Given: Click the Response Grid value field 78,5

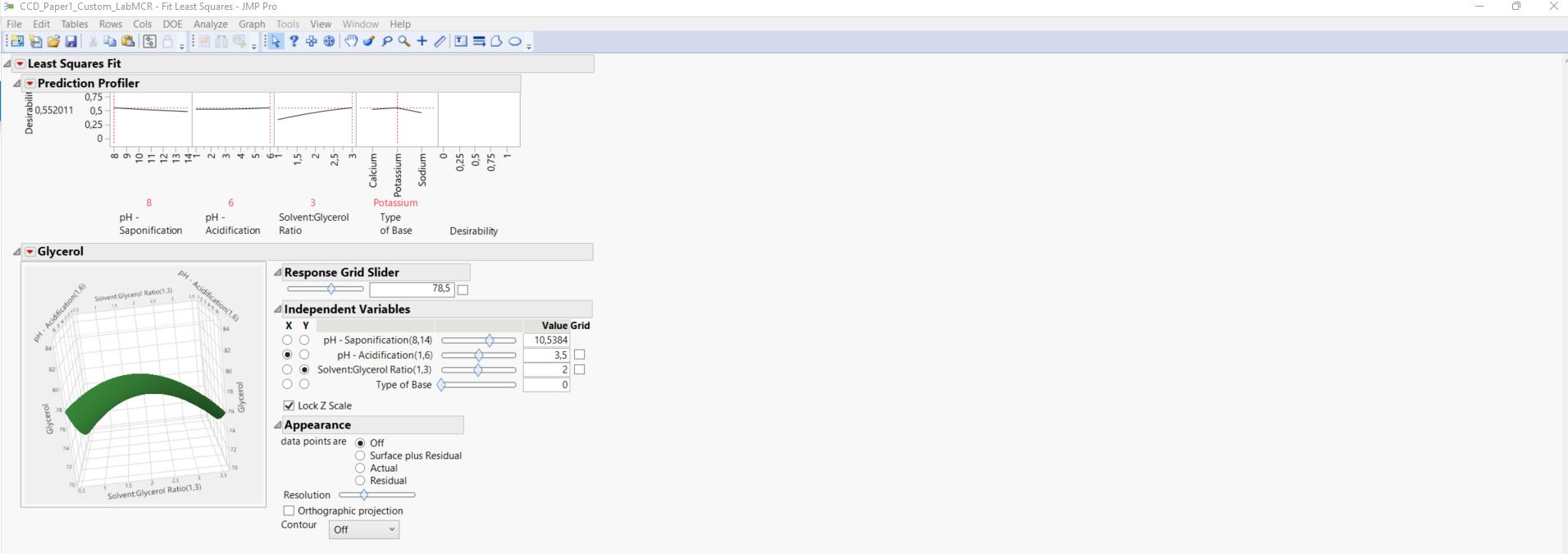Looking at the screenshot, I should pyautogui.click(x=412, y=289).
